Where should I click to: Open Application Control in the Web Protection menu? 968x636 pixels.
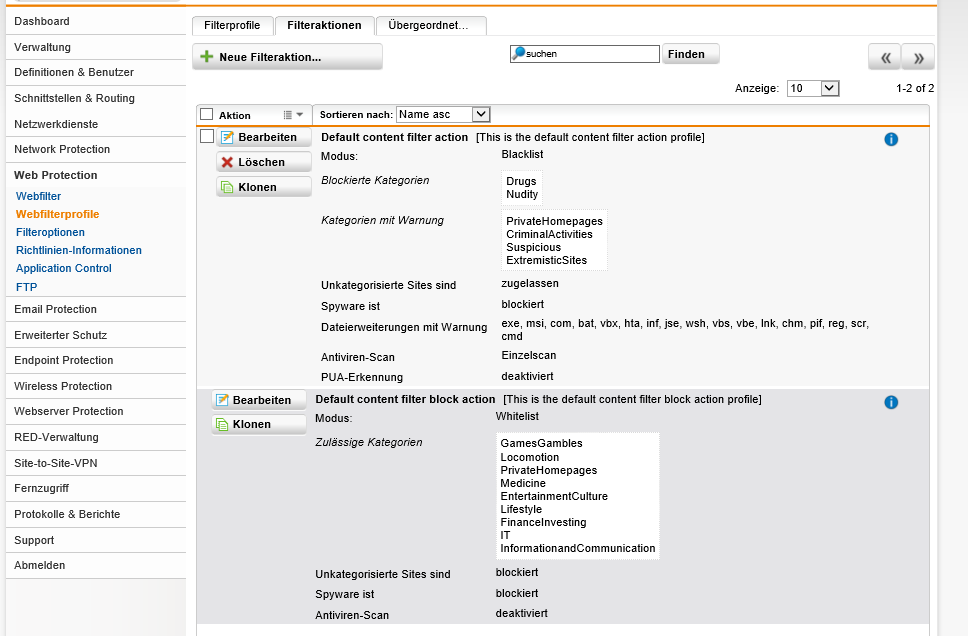click(64, 268)
